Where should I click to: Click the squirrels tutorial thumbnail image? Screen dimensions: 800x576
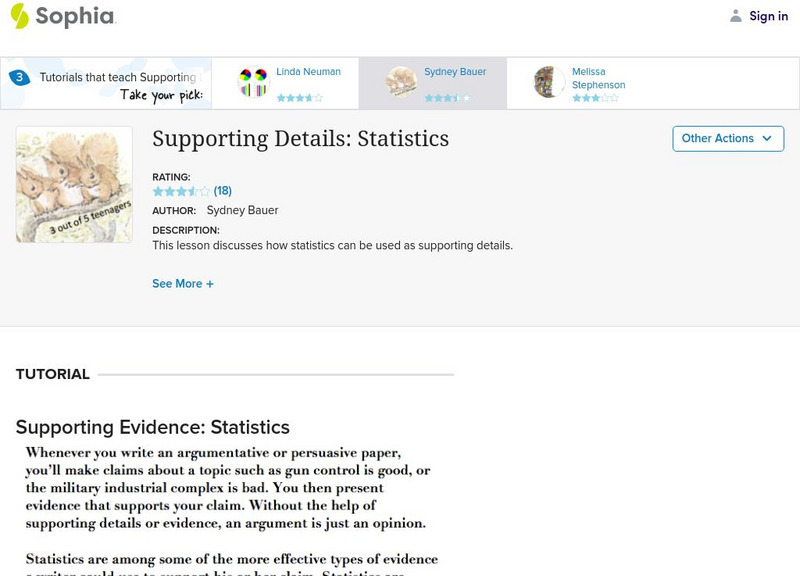[x=74, y=185]
